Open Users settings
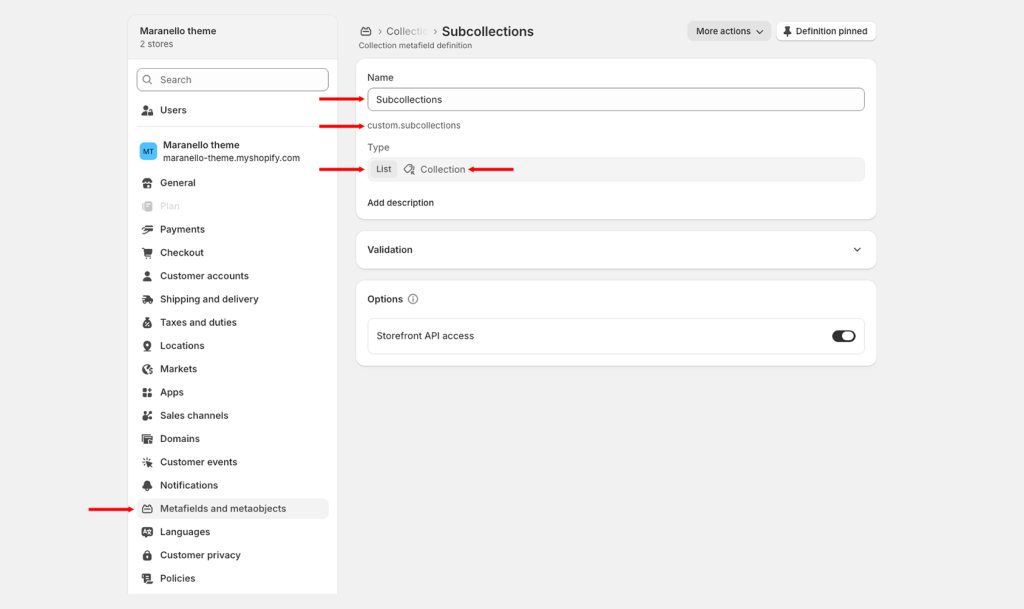This screenshot has height=609, width=1024. point(232,110)
